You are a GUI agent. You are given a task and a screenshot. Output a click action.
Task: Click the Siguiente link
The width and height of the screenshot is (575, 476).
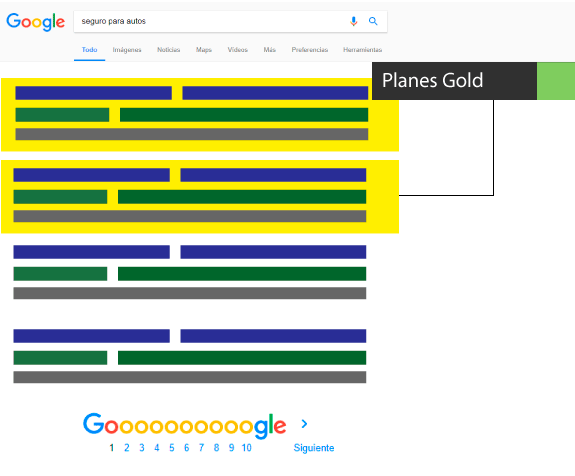coord(314,448)
